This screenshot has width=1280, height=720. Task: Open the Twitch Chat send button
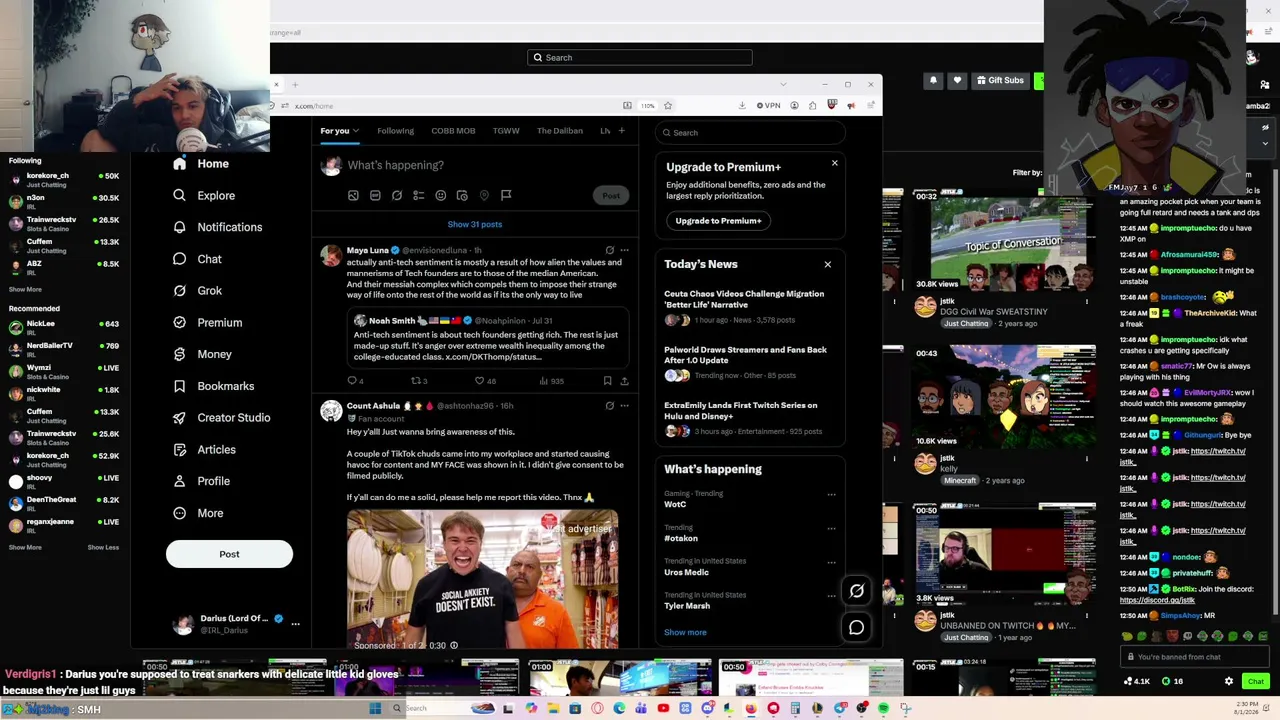[x=1256, y=681]
